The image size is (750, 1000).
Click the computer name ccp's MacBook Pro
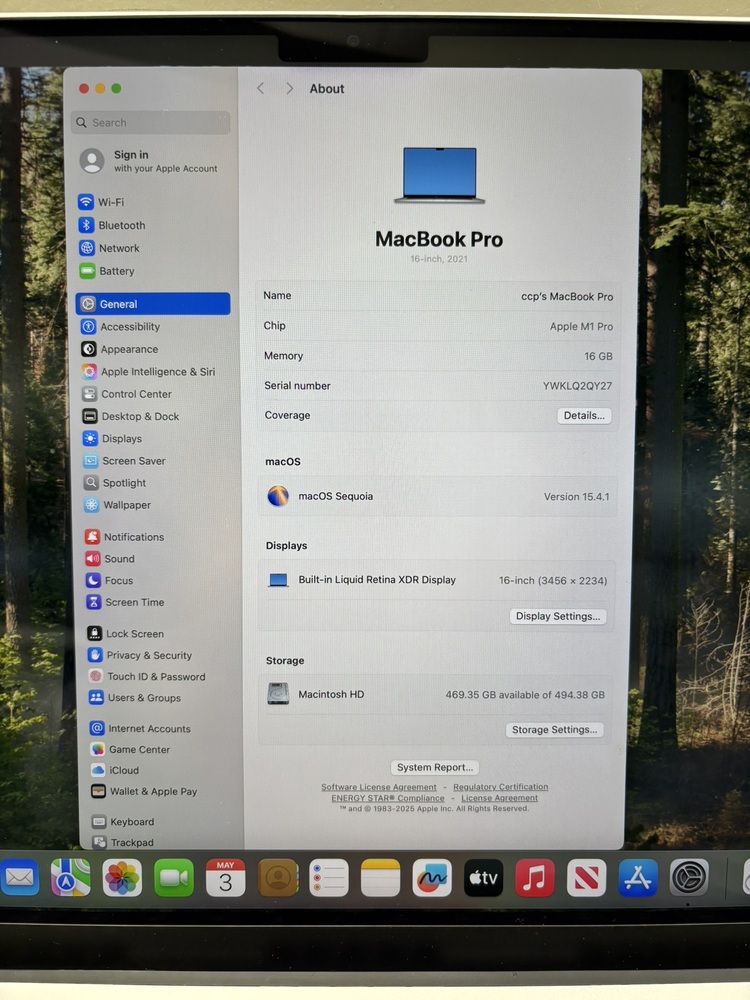coord(567,297)
